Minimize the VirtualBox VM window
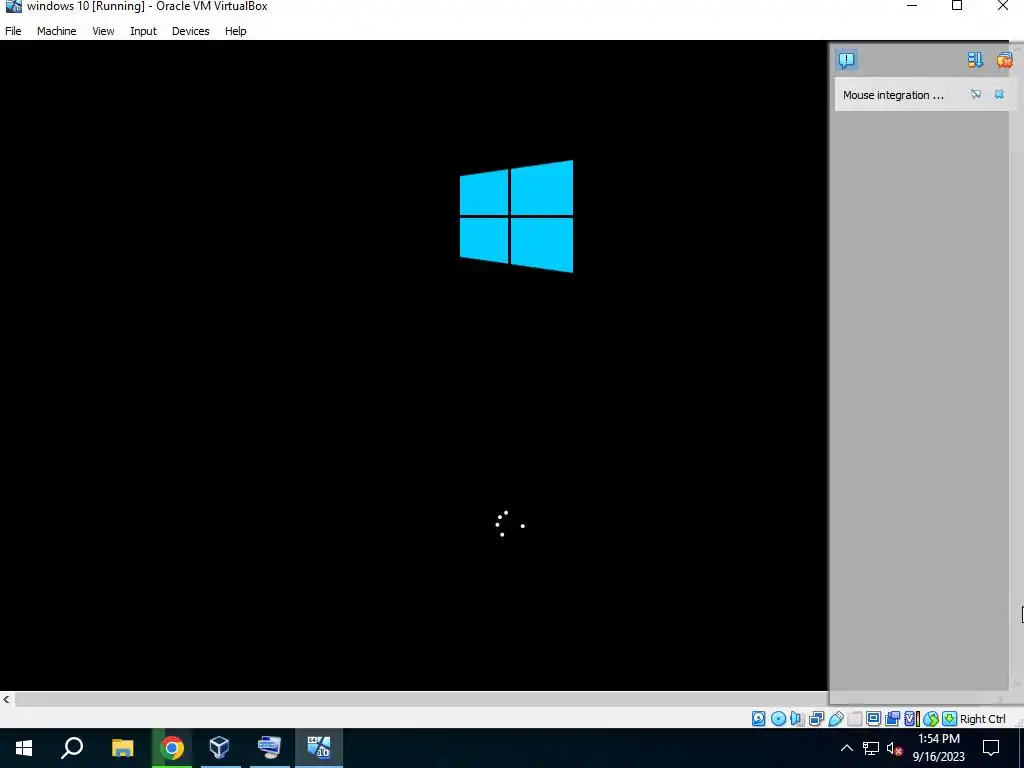 [x=912, y=6]
